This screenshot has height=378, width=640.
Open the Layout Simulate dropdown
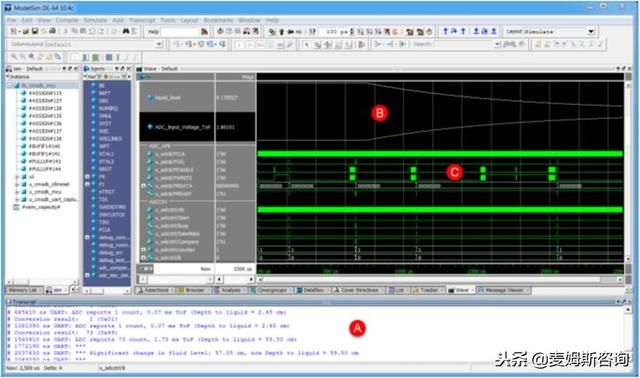coord(591,31)
